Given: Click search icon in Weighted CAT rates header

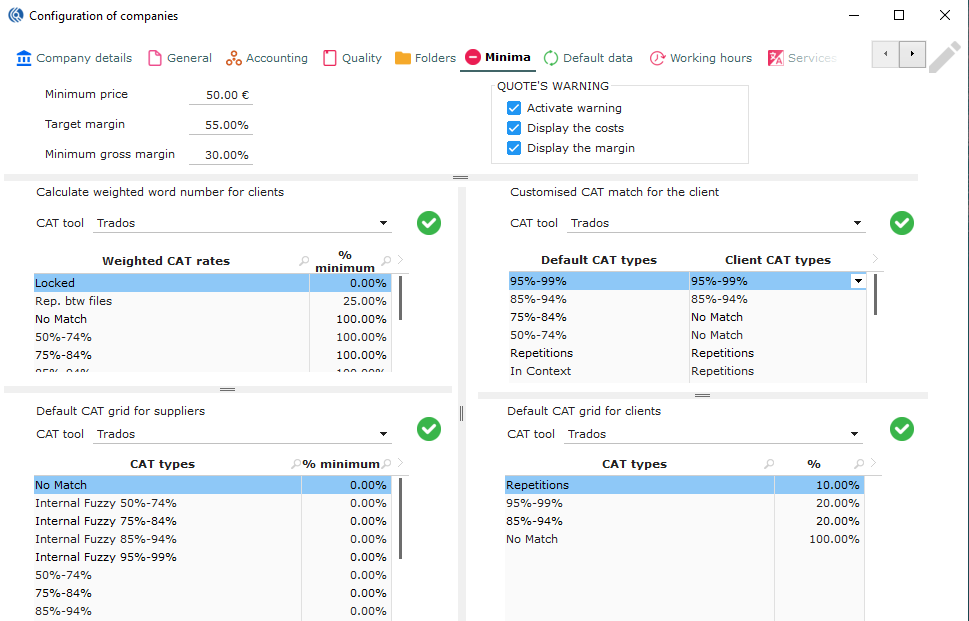Looking at the screenshot, I should point(304,261).
